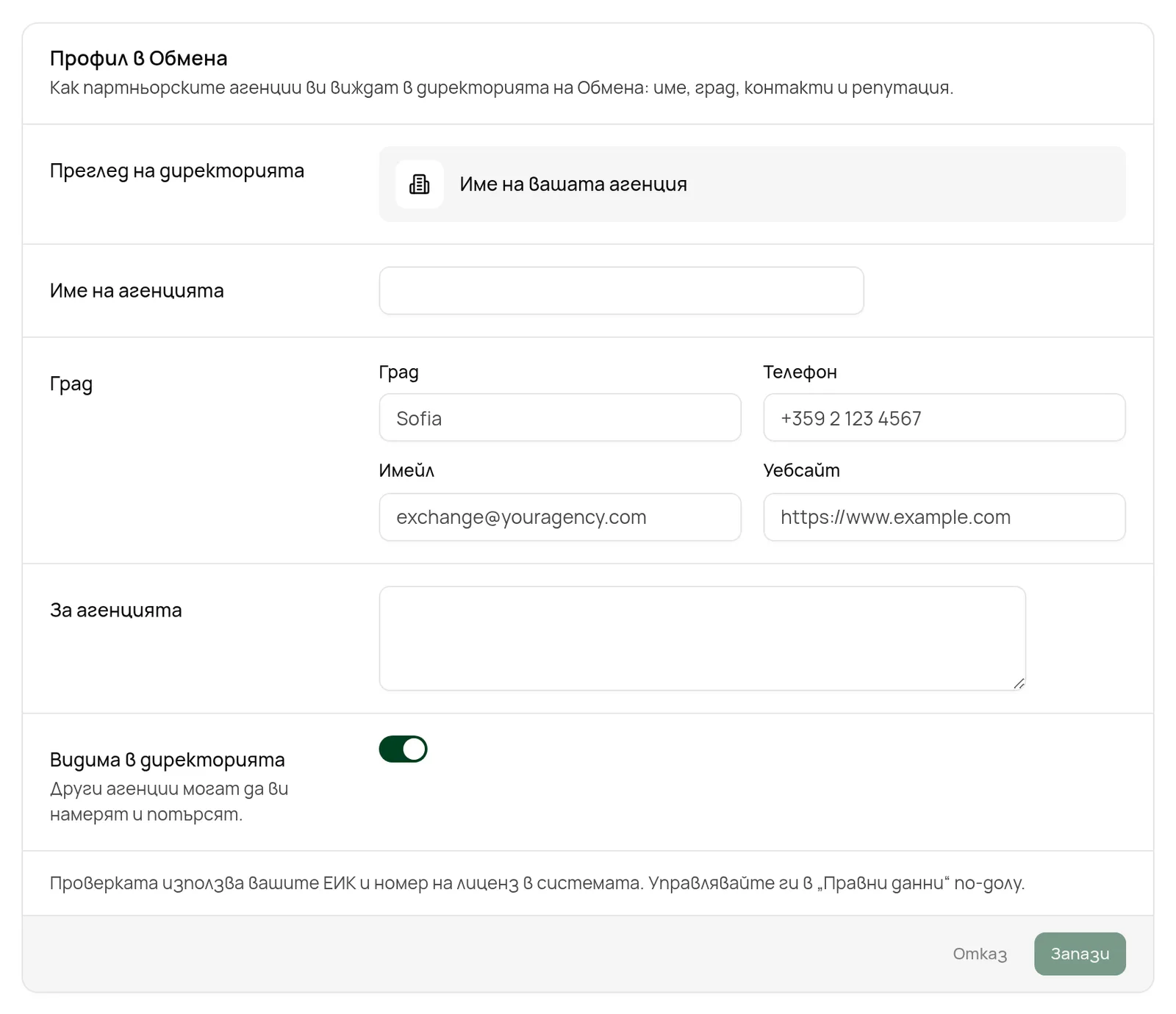Click the note about ЕИК and license number

[x=537, y=883]
